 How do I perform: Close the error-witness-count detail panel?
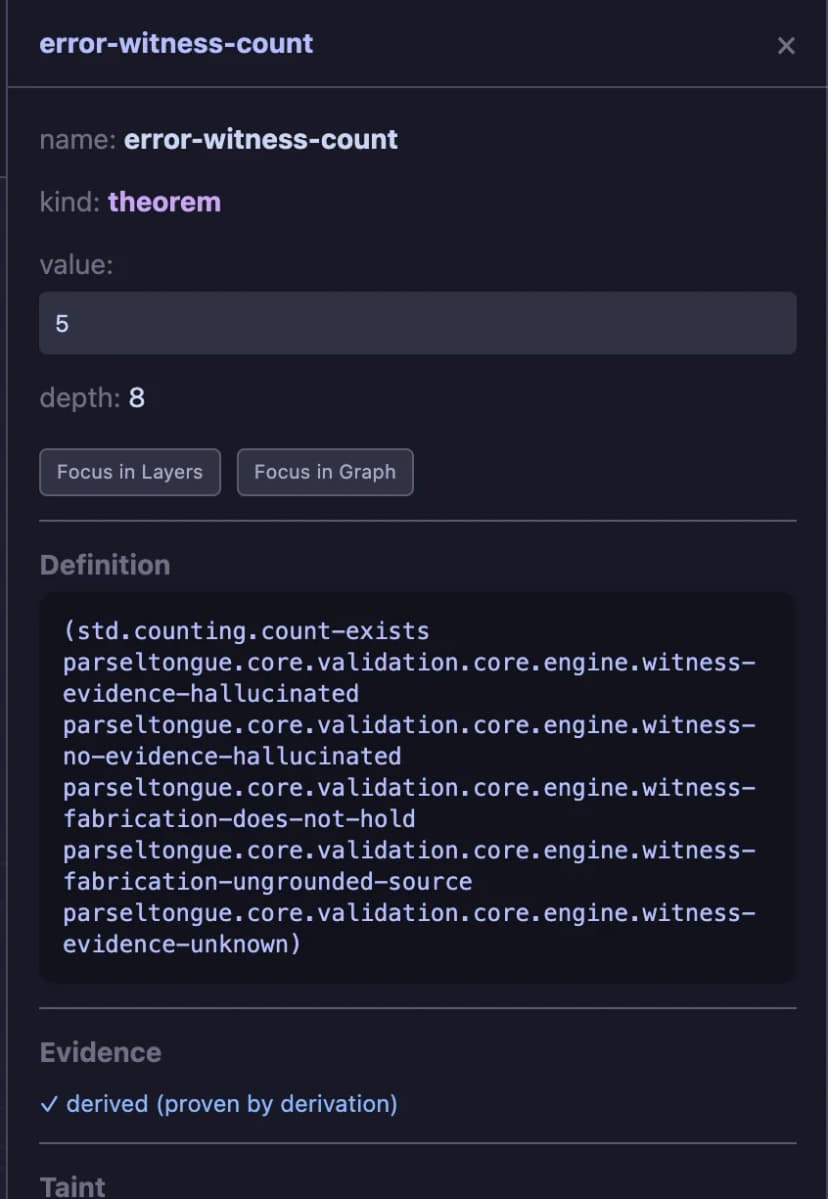point(786,46)
